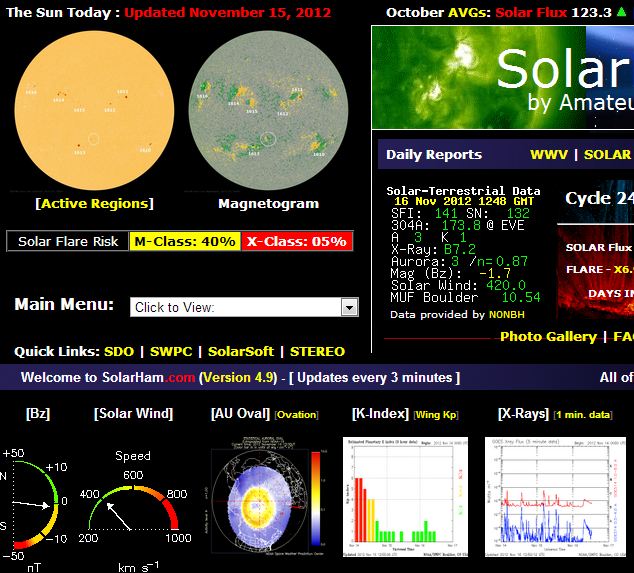Click the X-Class: 05% flare risk box
The height and width of the screenshot is (573, 634).
297,241
